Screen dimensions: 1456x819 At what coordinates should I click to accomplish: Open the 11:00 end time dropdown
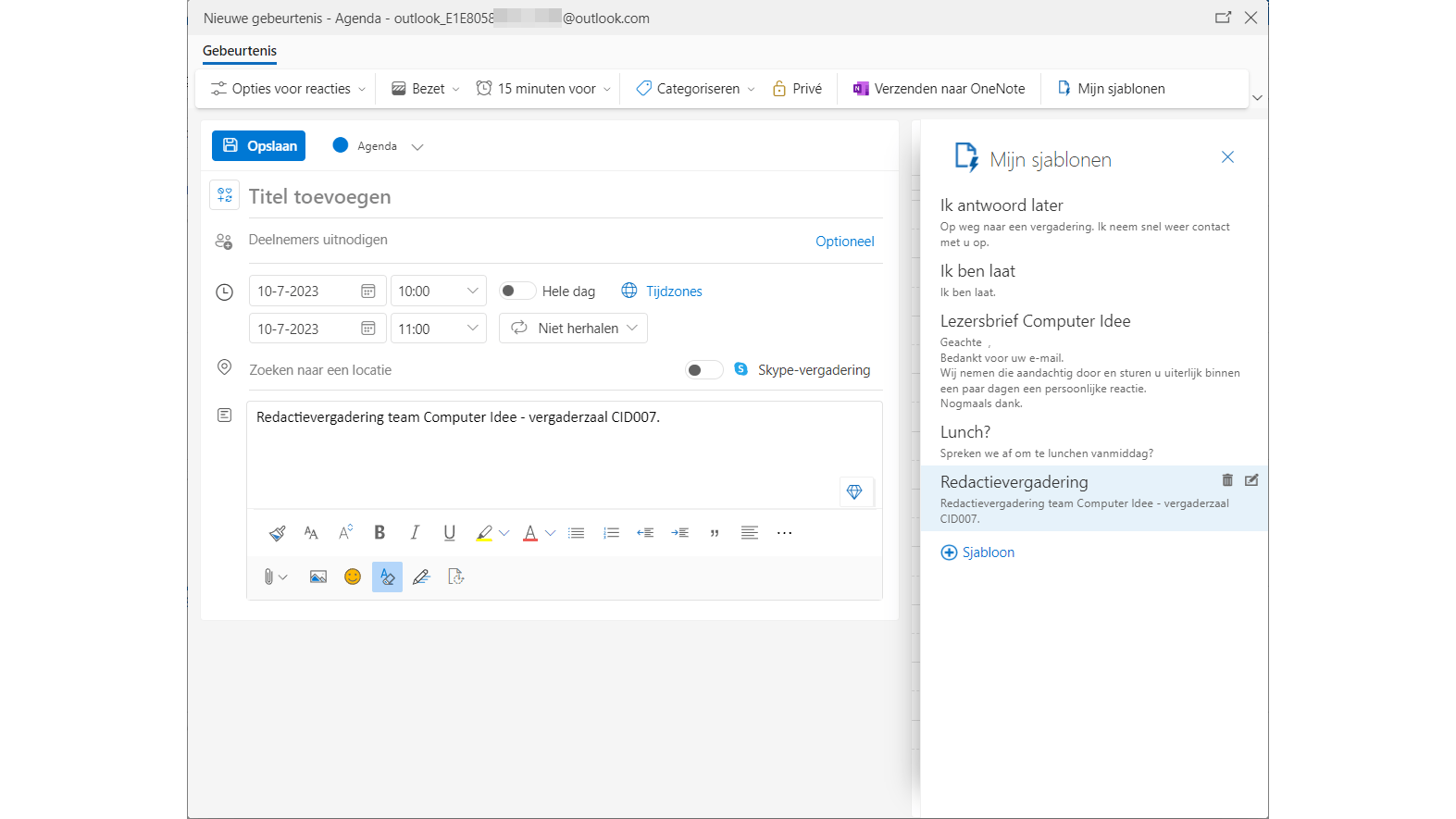(x=439, y=329)
